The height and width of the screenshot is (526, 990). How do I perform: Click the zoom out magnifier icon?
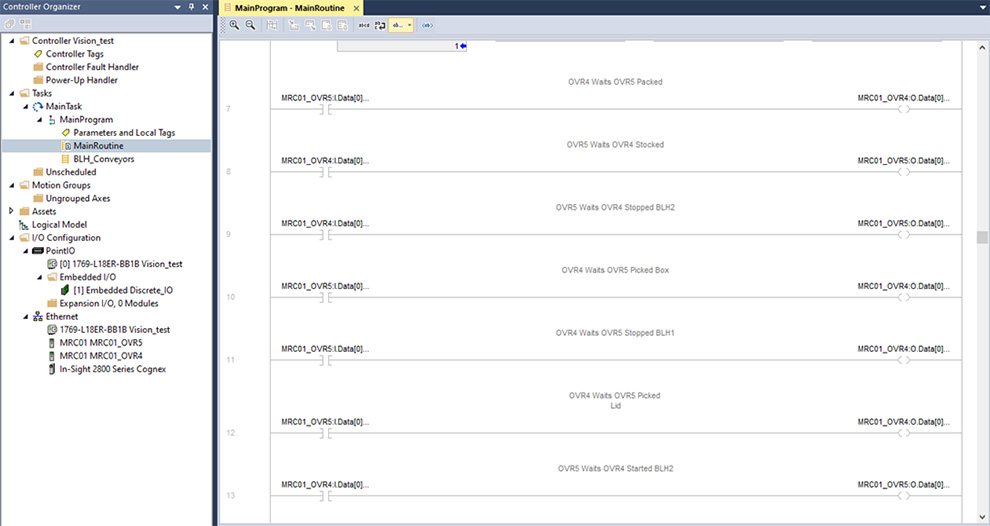tap(251, 25)
